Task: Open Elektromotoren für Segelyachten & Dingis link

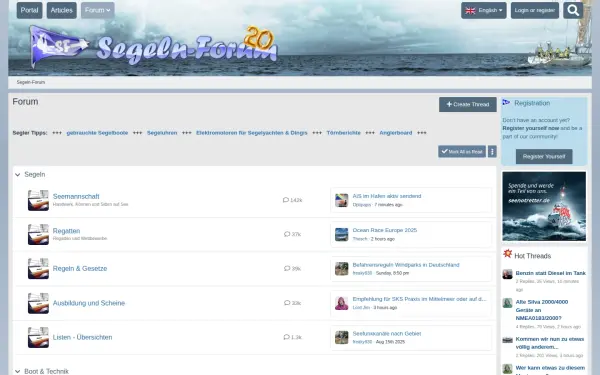Action: (252, 133)
